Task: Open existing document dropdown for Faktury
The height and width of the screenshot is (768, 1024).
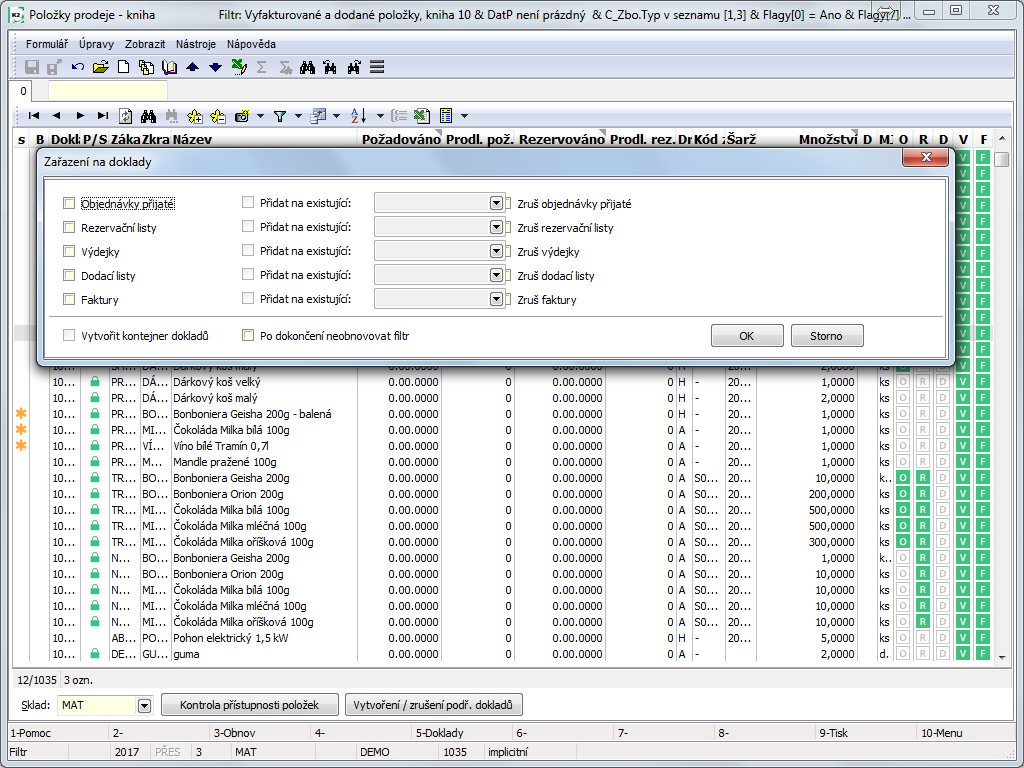Action: 496,299
